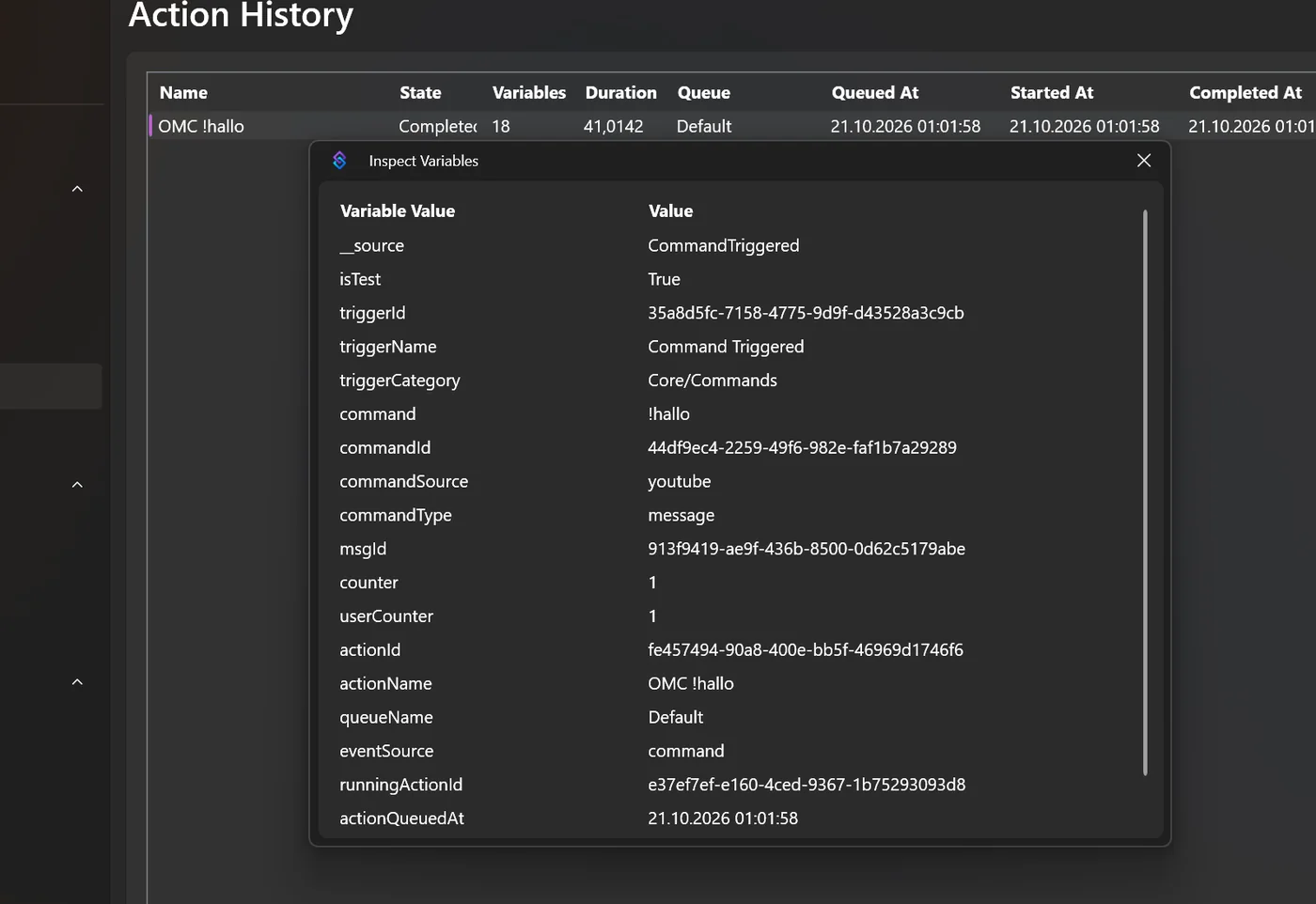
Task: Click the Streamer.bot logo in Inspect Variables title
Action: 339,161
